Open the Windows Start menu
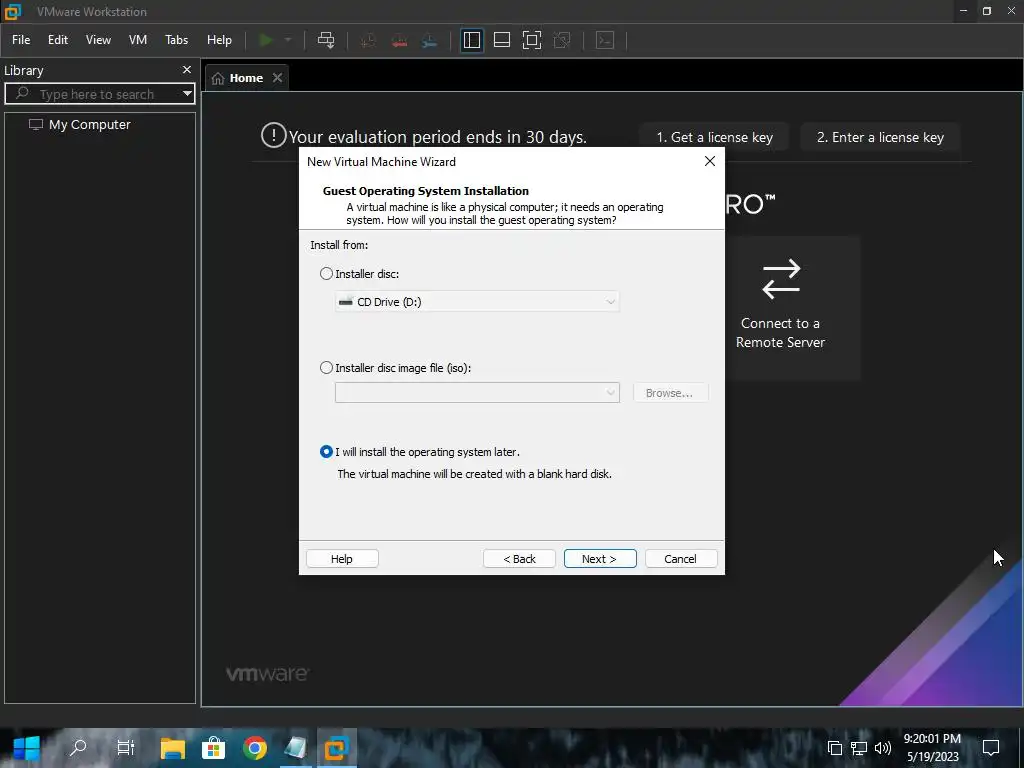1024x768 pixels. click(x=27, y=748)
